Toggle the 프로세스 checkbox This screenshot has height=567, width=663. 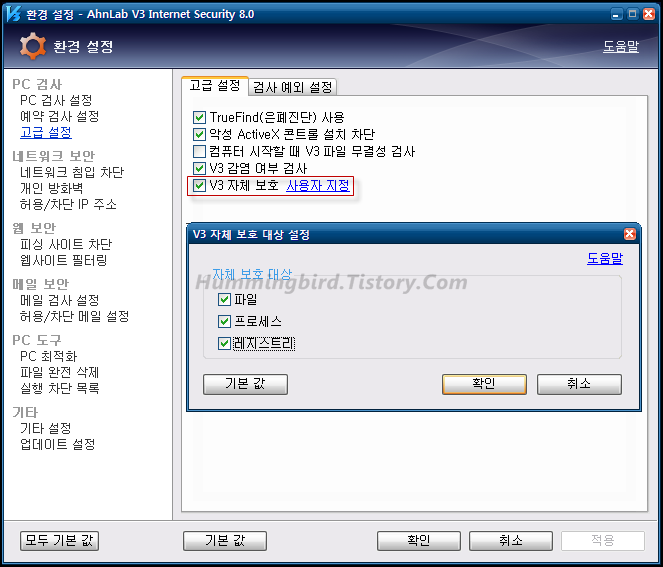(x=224, y=321)
